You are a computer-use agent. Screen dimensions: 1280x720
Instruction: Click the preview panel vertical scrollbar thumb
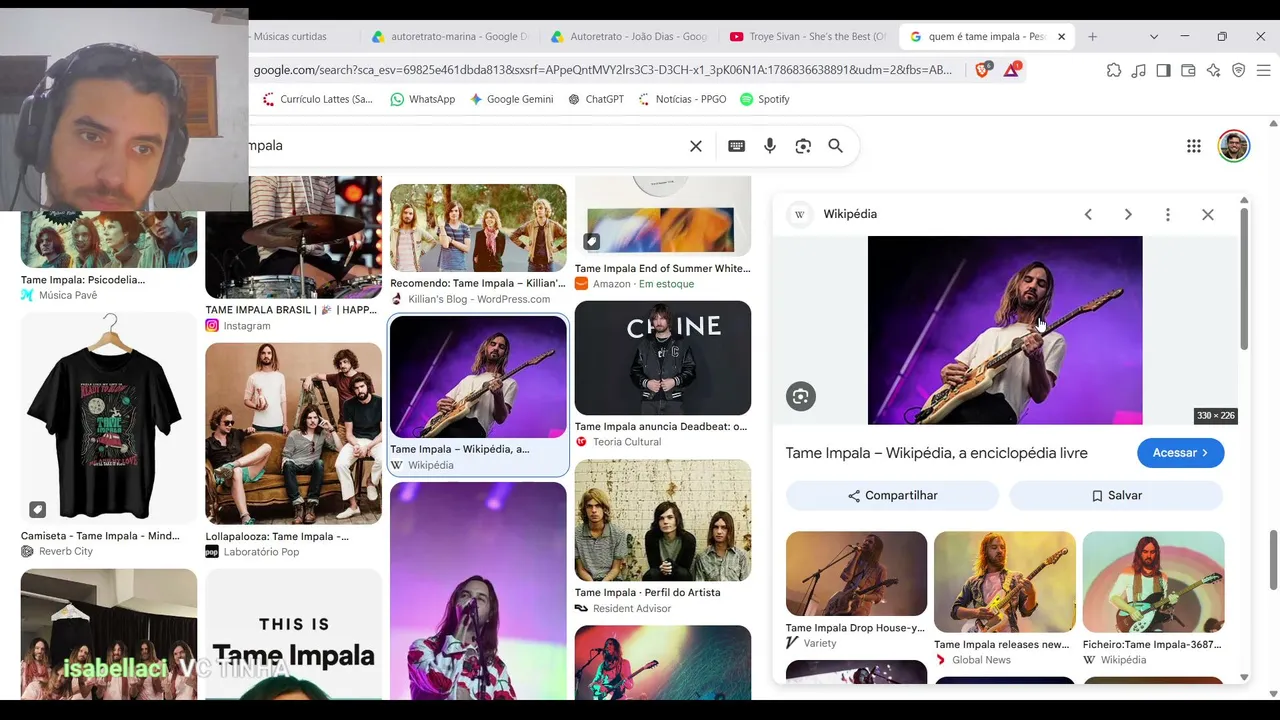click(x=1244, y=278)
